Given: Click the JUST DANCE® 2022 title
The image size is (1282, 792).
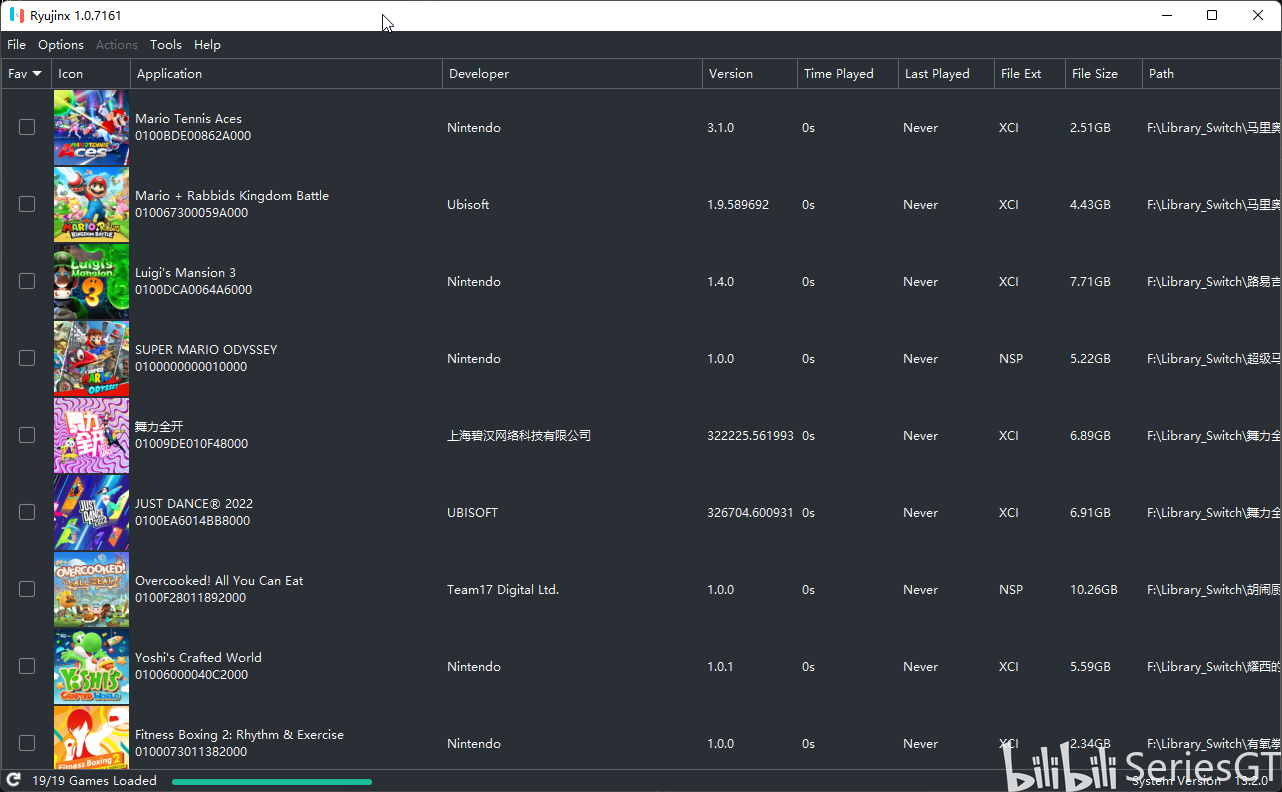Looking at the screenshot, I should [x=194, y=504].
